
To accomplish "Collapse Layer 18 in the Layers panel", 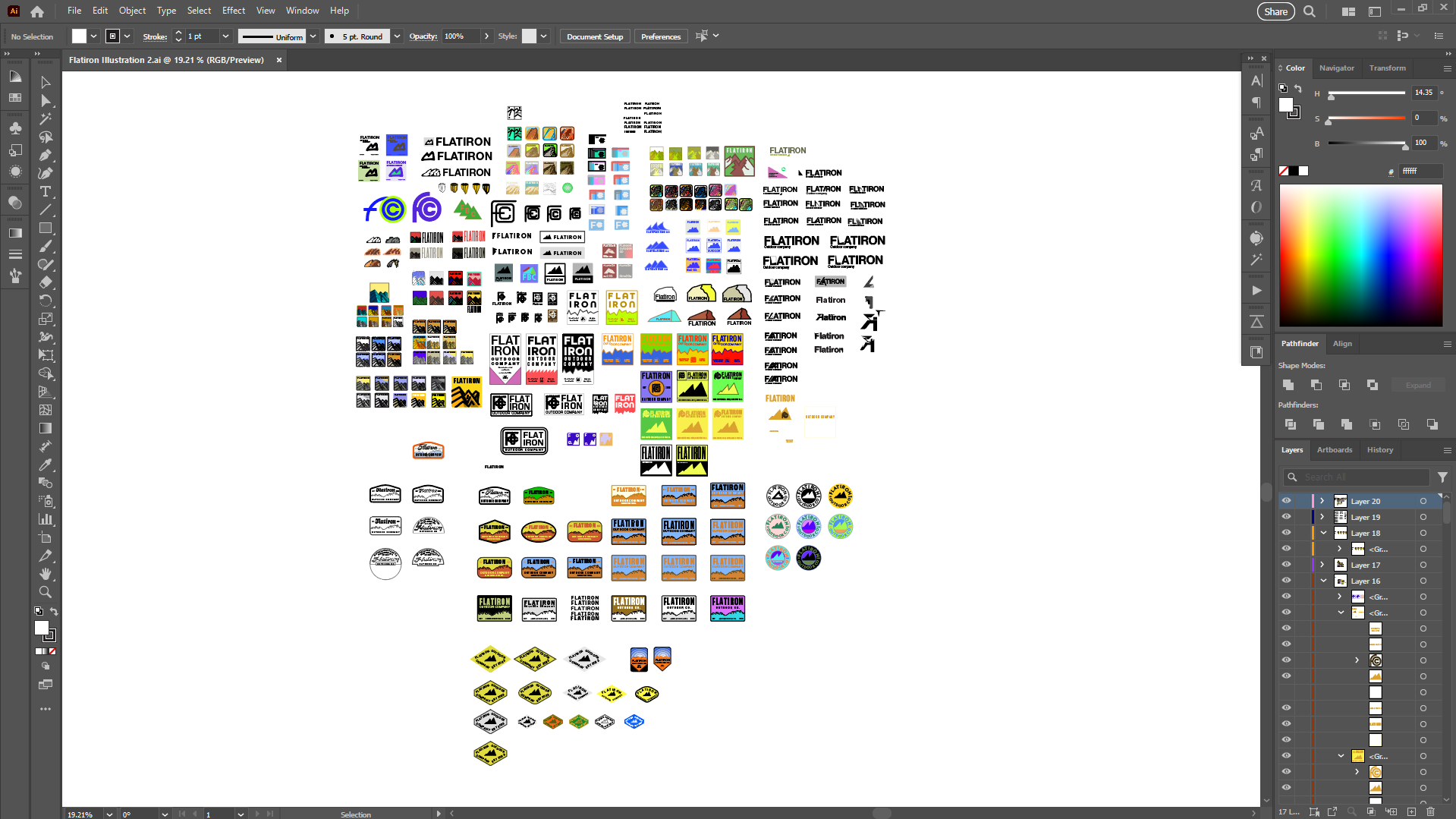I will tap(1323, 533).
